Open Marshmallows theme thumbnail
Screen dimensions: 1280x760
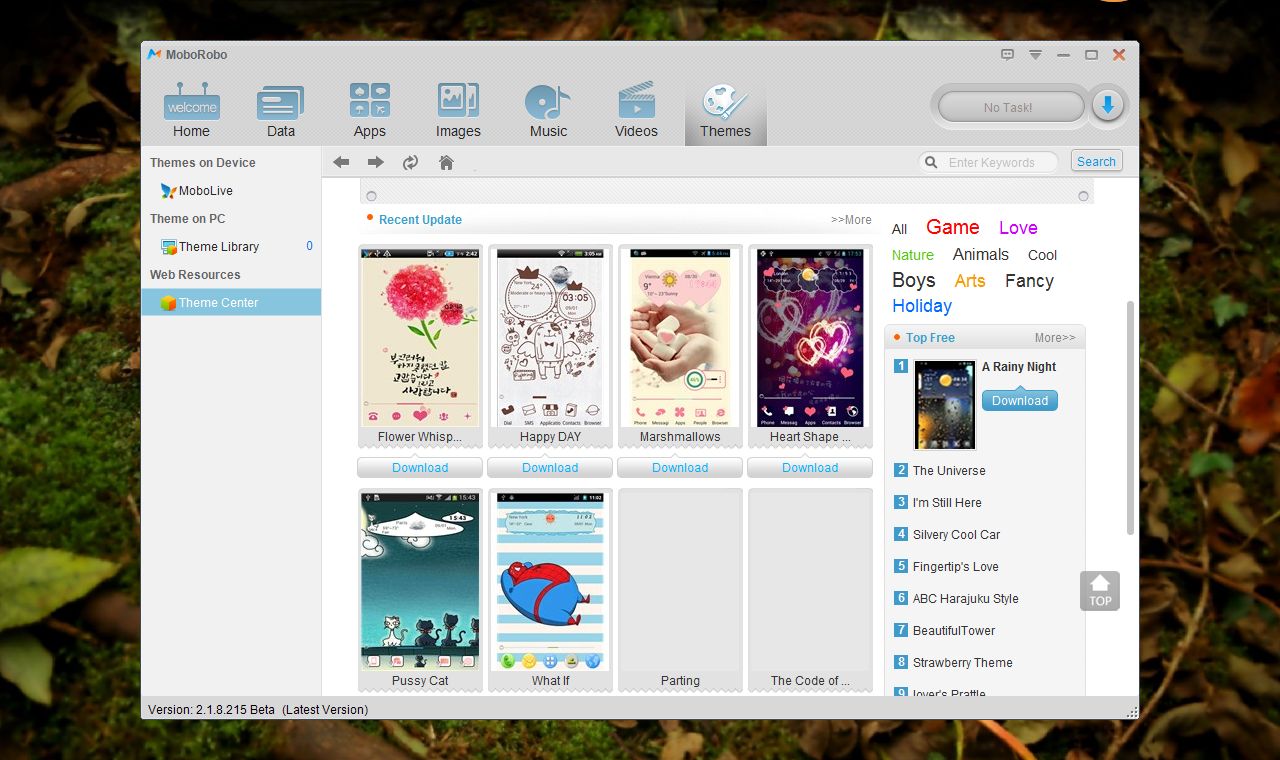pos(680,337)
